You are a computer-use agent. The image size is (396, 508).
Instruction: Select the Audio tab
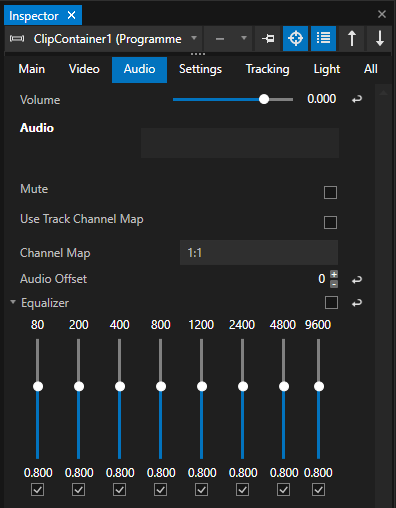click(x=139, y=69)
